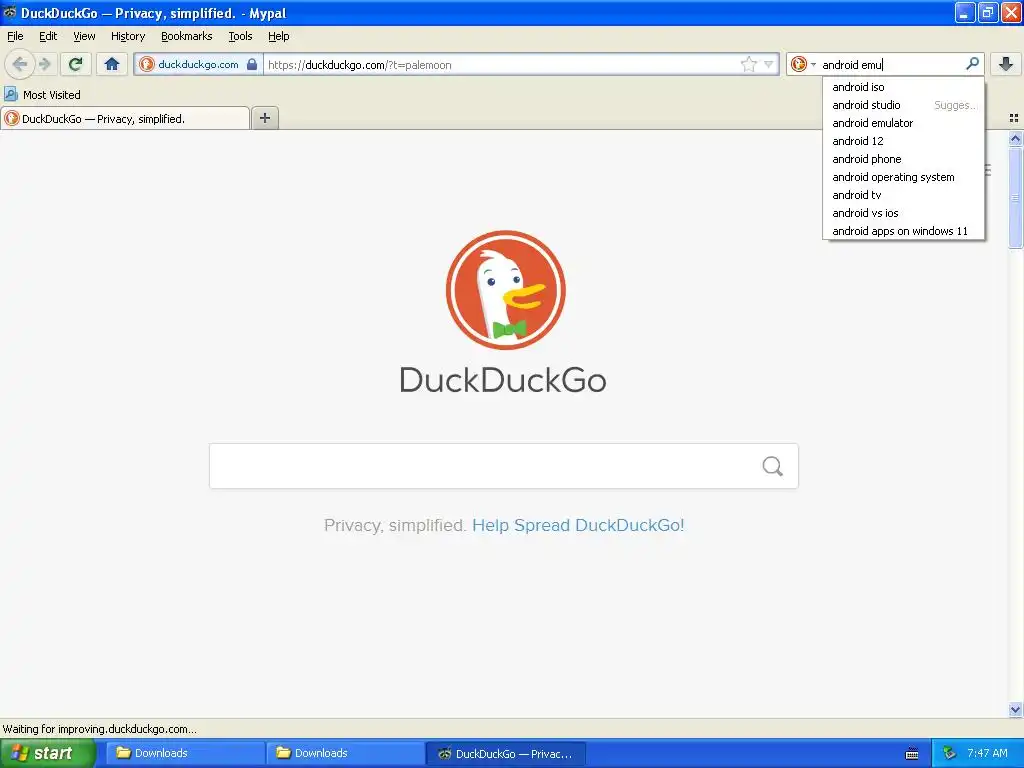The height and width of the screenshot is (768, 1024).
Task: Go back with the Back arrow button
Action: point(20,64)
